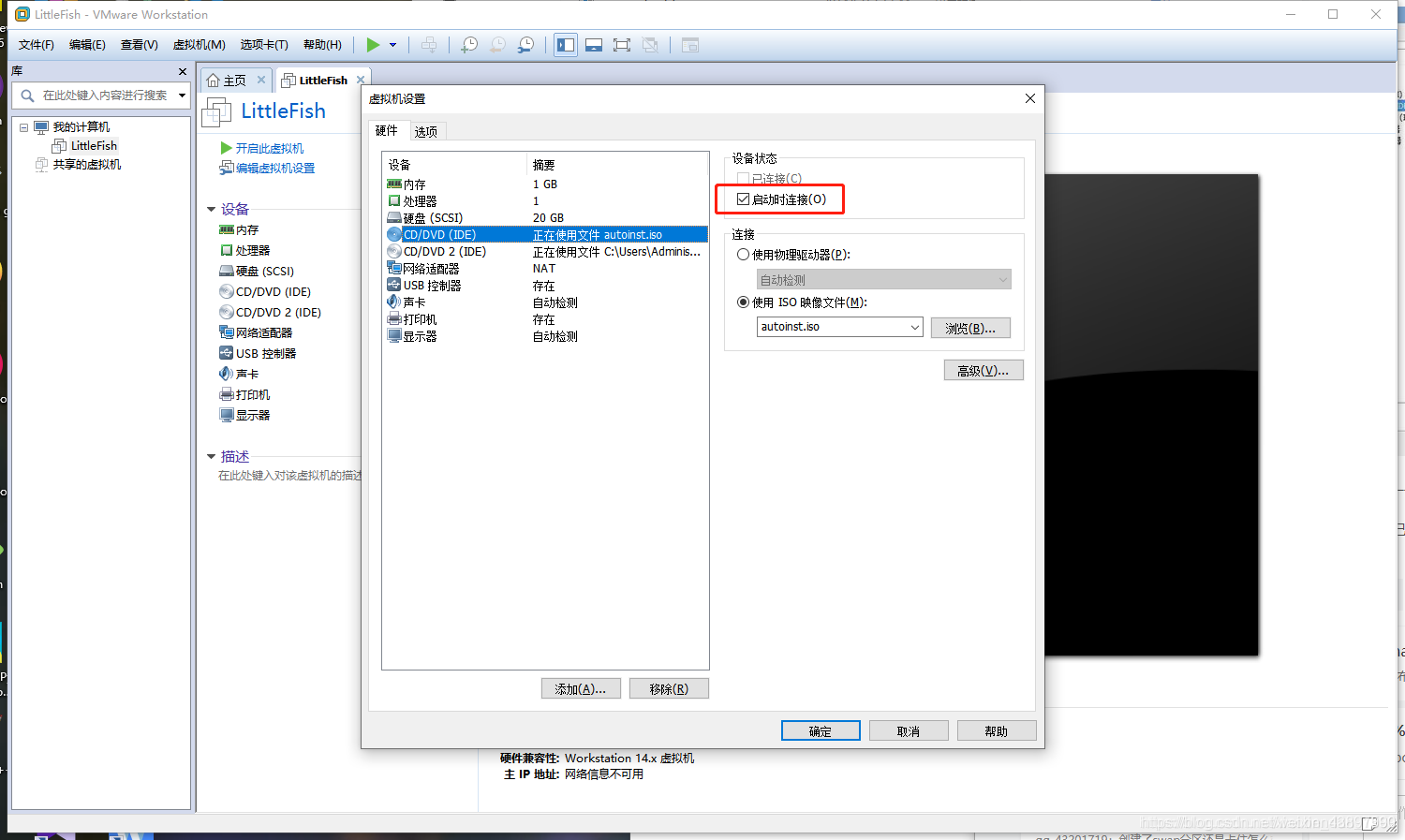Select 声卡 row in hardware list
Screen dimensions: 1405x840
point(545,302)
